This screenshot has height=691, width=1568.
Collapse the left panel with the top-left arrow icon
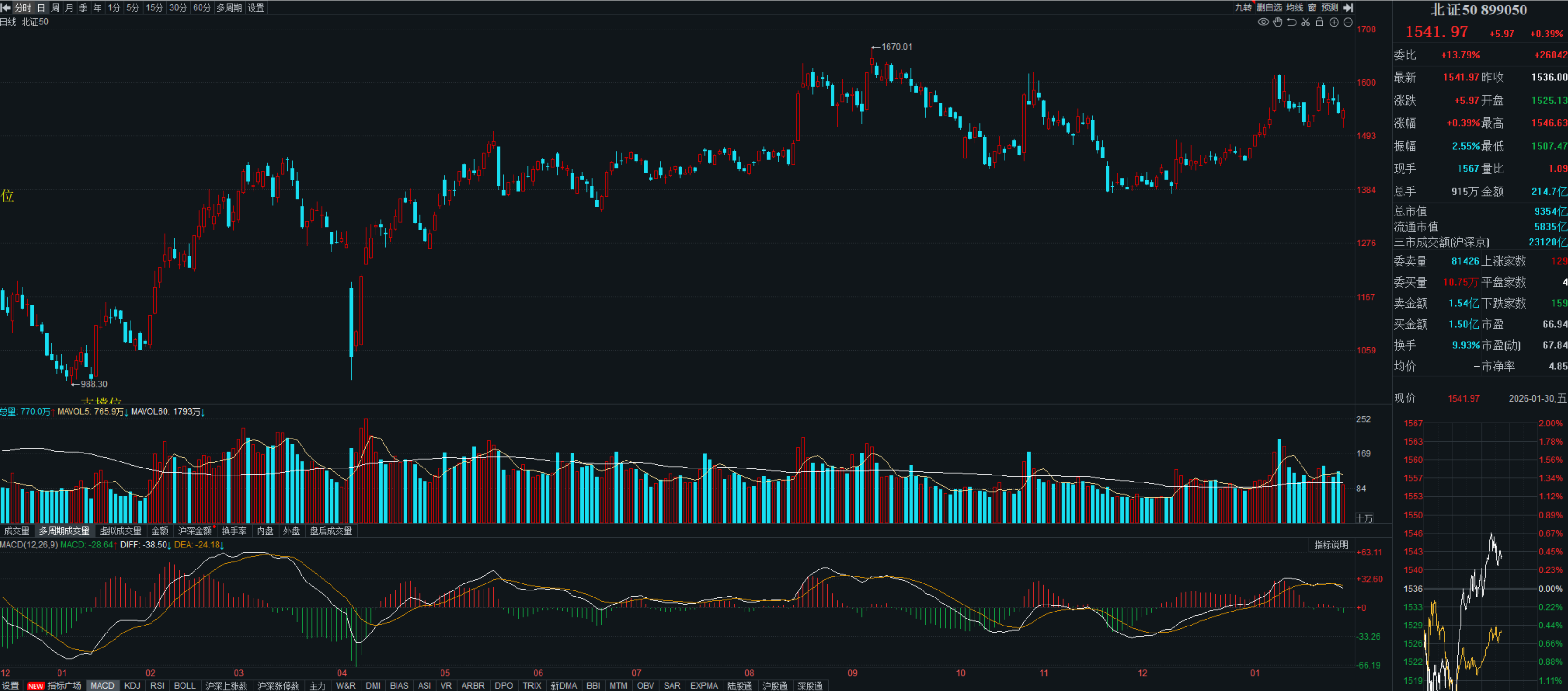tap(6, 7)
